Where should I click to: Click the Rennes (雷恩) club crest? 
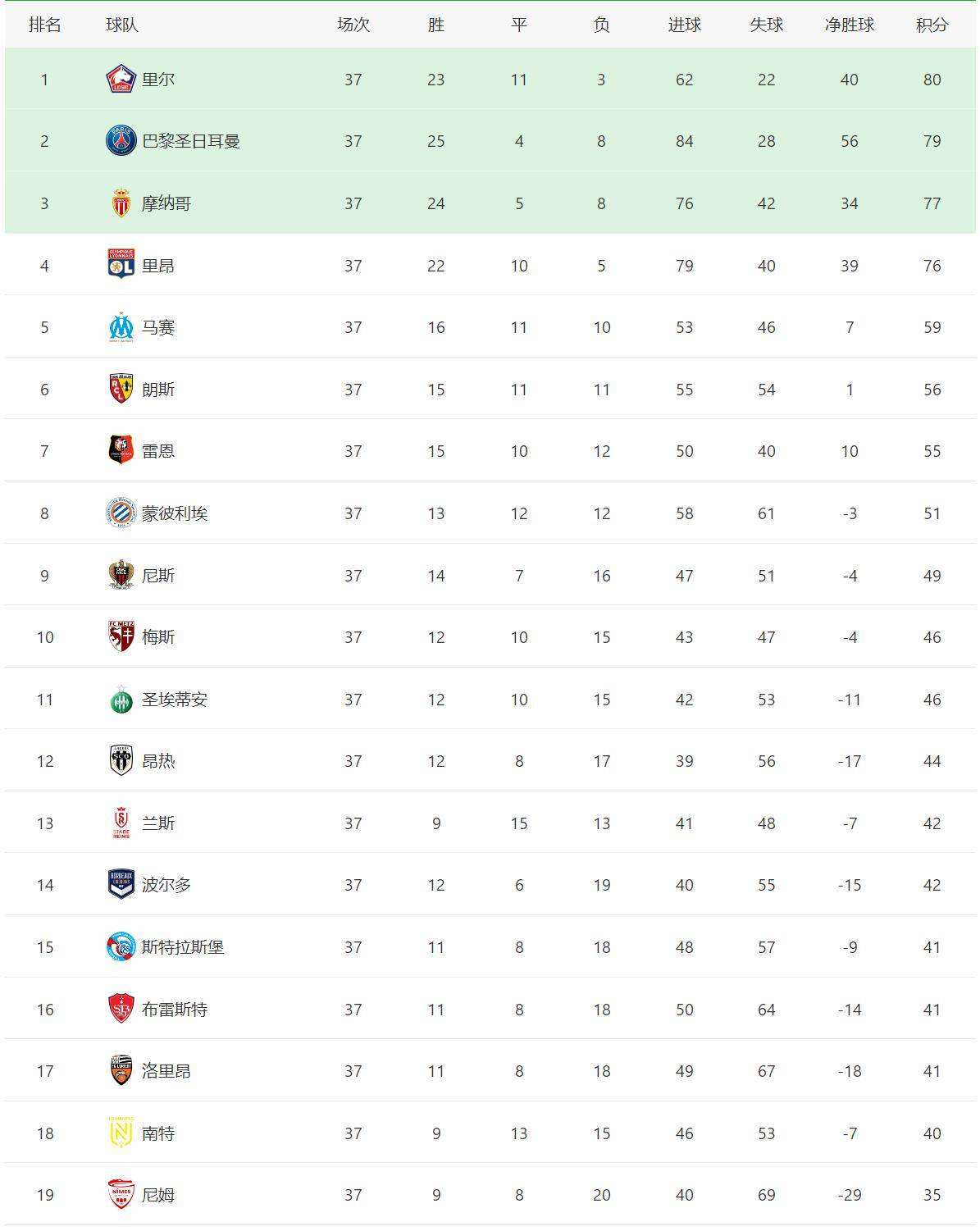click(121, 450)
